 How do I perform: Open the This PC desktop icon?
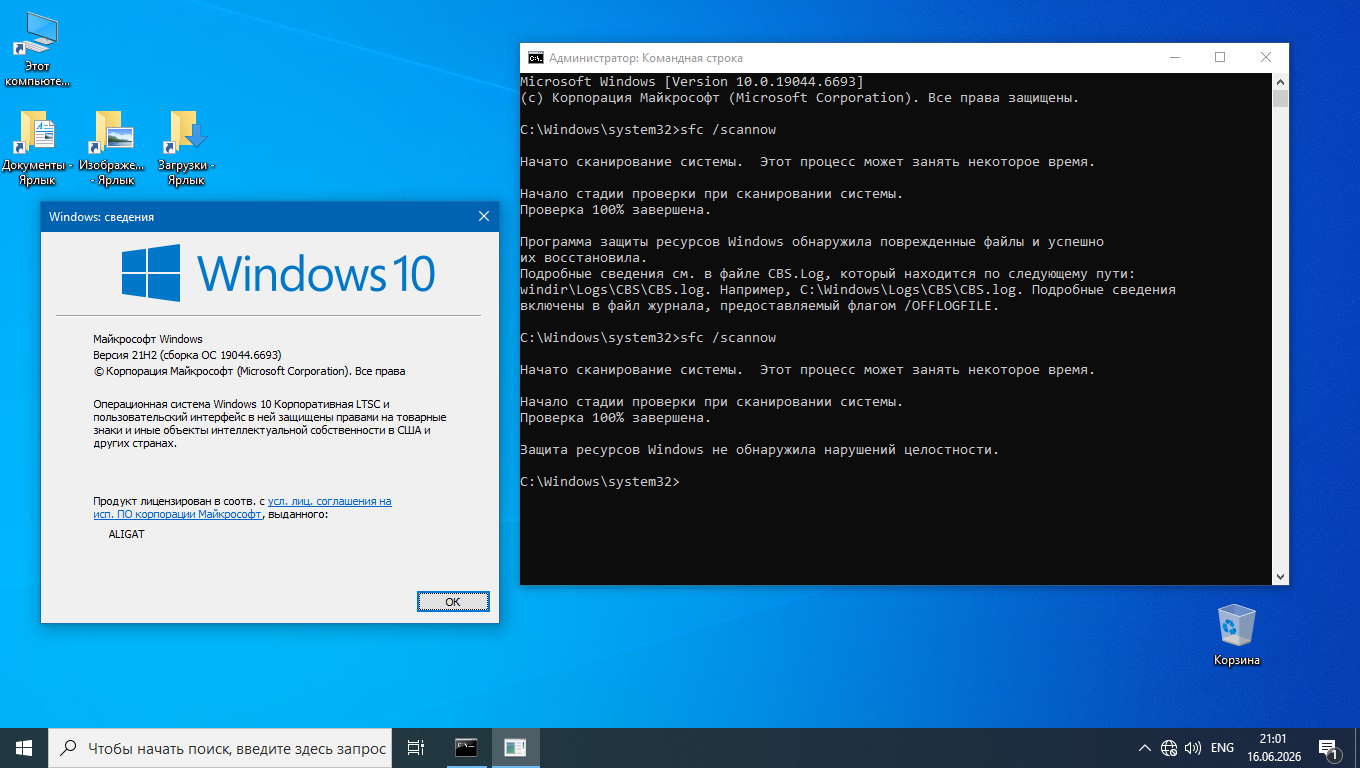pyautogui.click(x=37, y=49)
